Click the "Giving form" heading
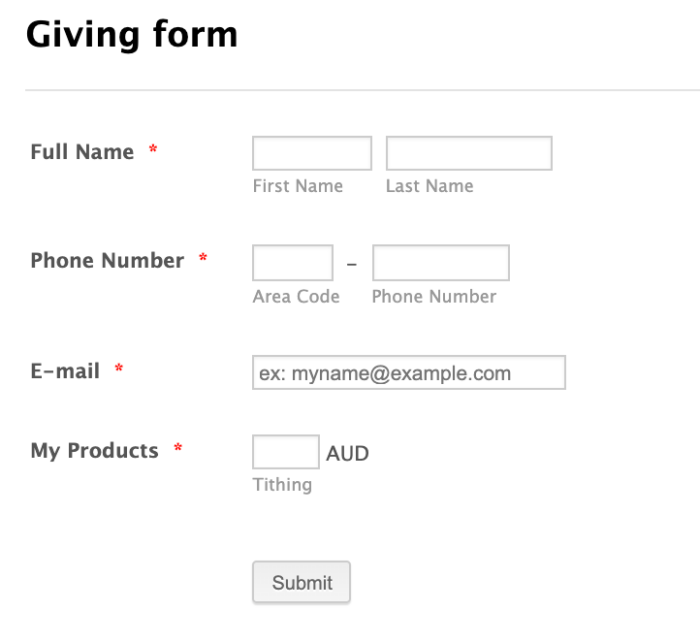Viewport: 700px width, 642px height. pos(131,35)
